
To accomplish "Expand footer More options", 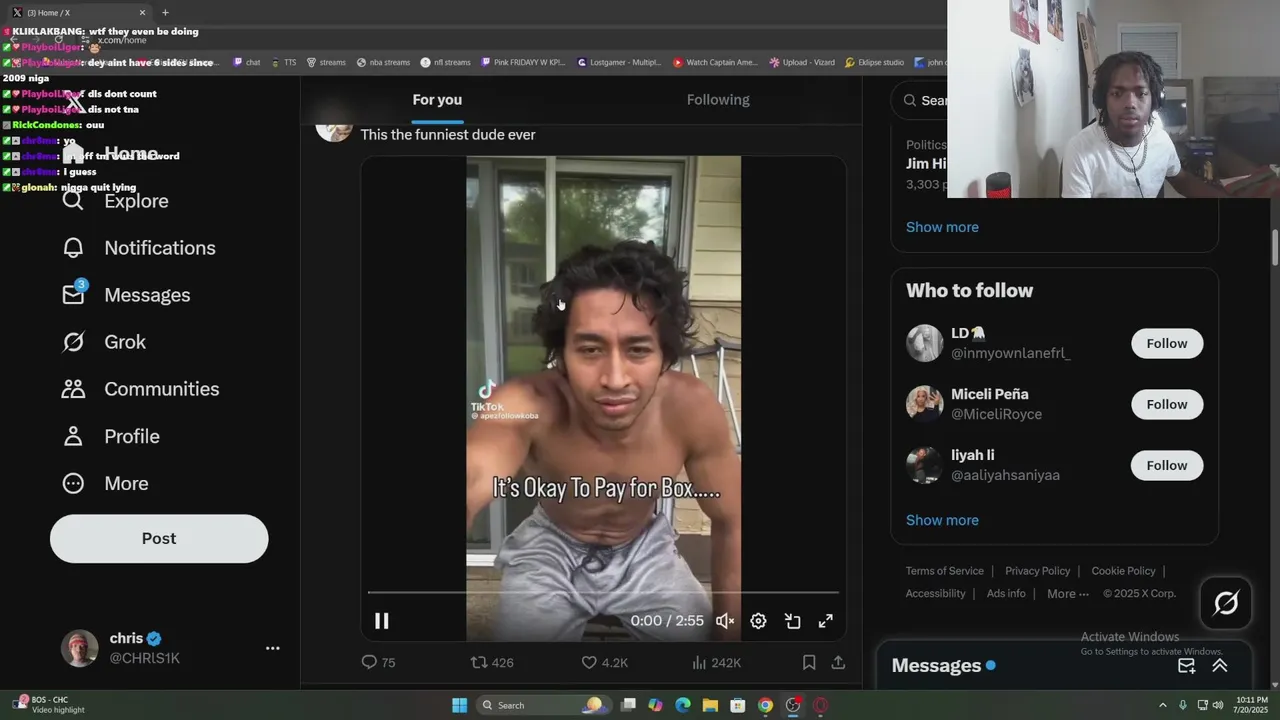I will click(1068, 594).
